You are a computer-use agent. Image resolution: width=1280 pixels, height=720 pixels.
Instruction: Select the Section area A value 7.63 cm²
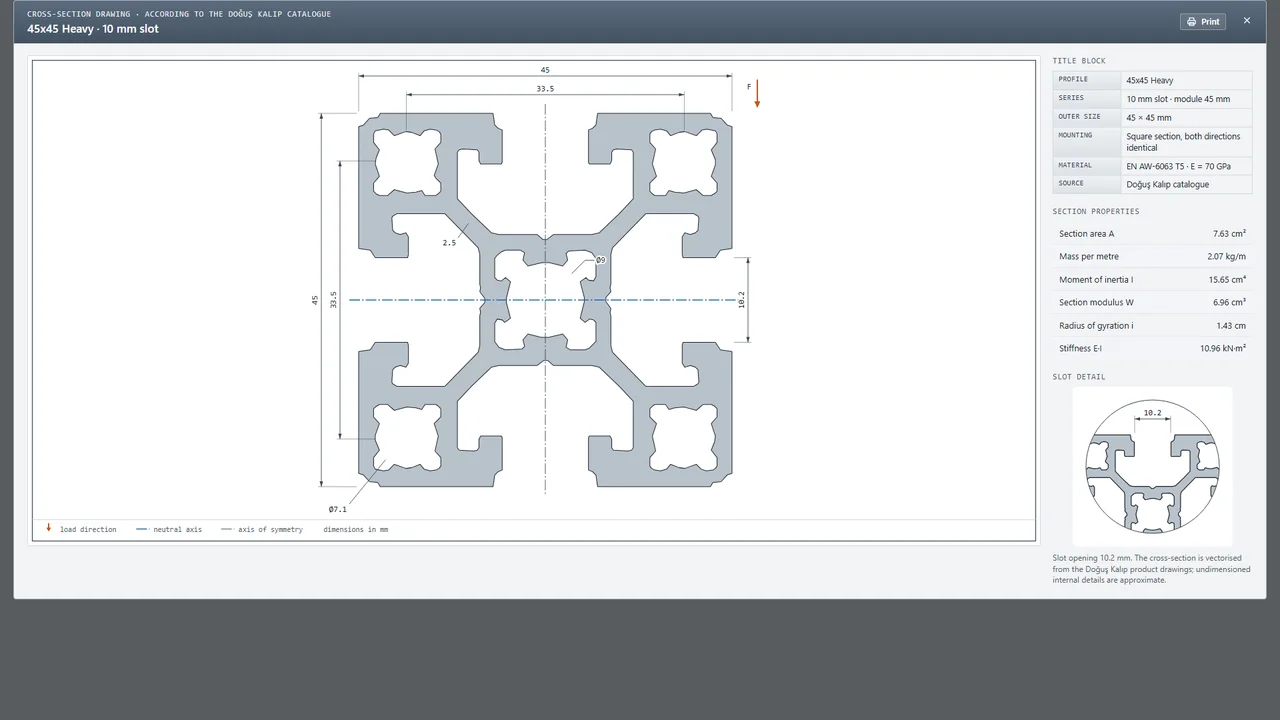[1228, 233]
